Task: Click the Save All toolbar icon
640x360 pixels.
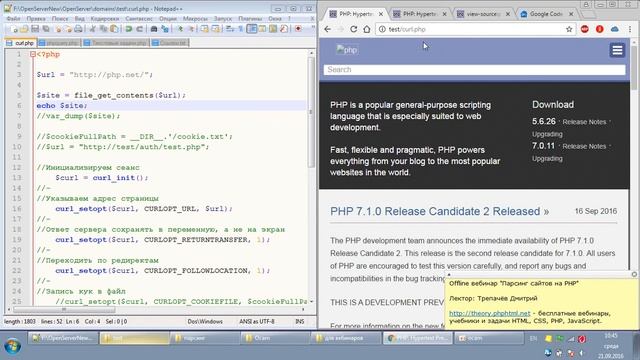Action: (x=46, y=29)
